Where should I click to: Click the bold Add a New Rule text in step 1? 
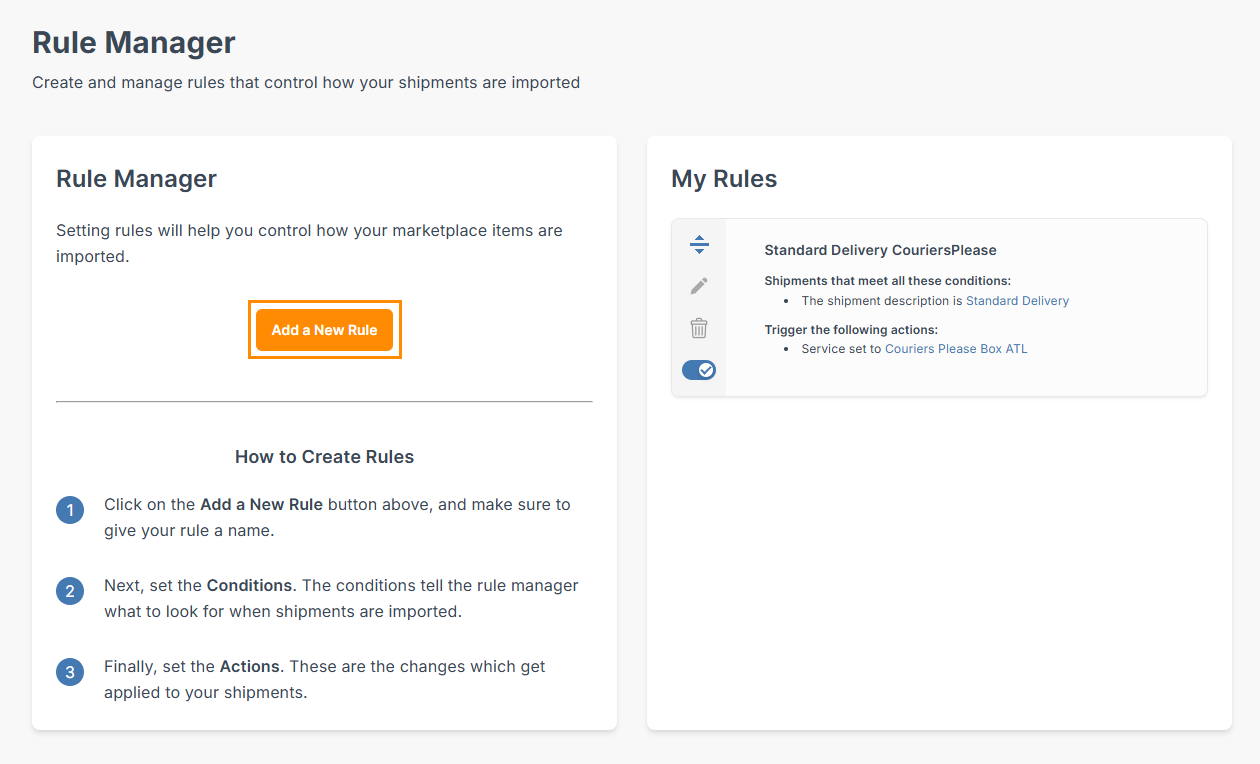(261, 504)
